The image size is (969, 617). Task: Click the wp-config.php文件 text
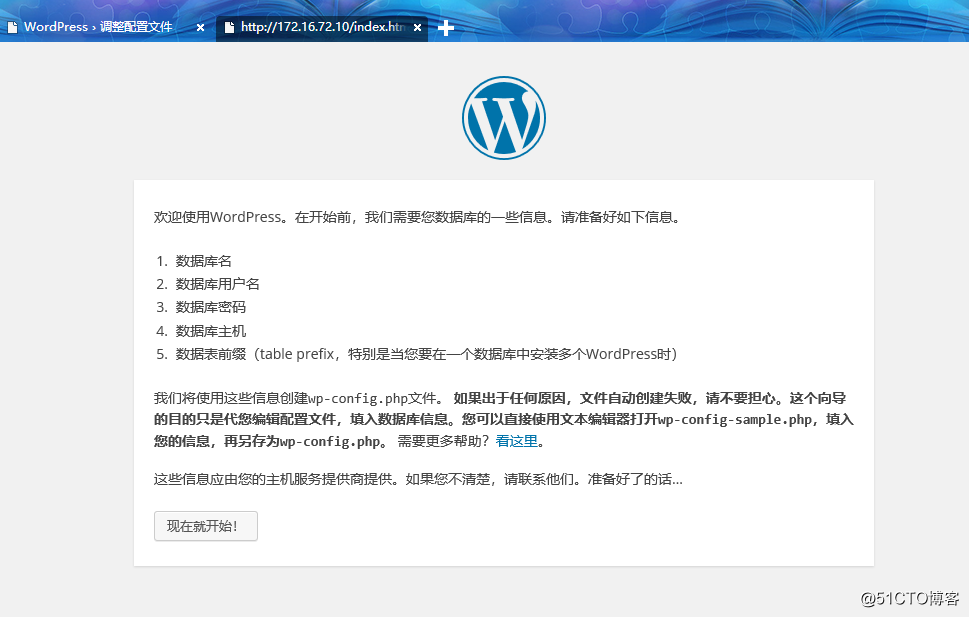click(x=373, y=398)
